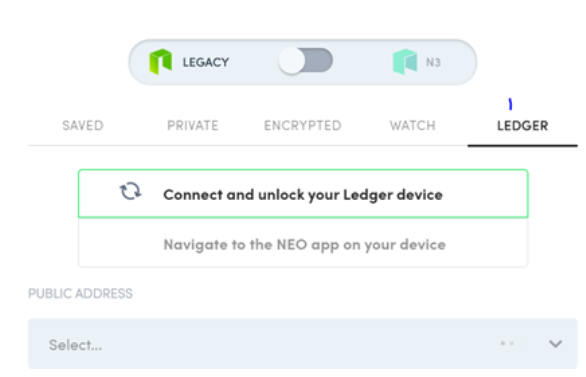The height and width of the screenshot is (377, 586).
Task: Click Connect and unlock your Ledger device
Action: tap(303, 194)
